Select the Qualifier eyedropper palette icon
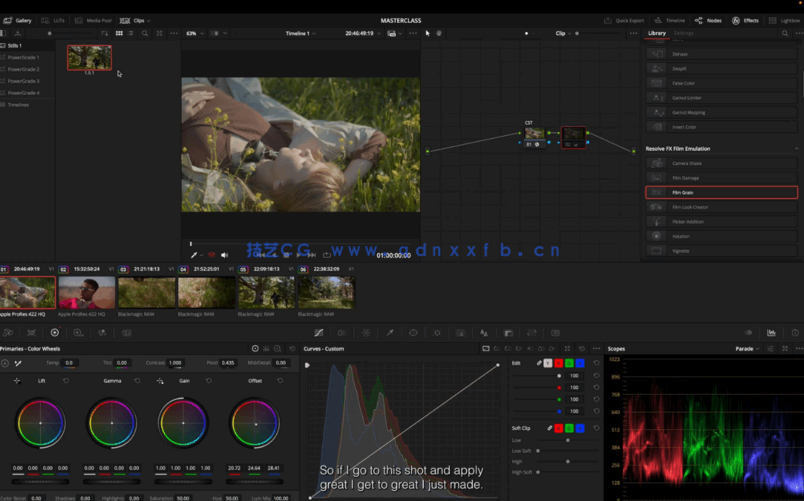Viewport: 804px width, 501px height. pyautogui.click(x=390, y=333)
